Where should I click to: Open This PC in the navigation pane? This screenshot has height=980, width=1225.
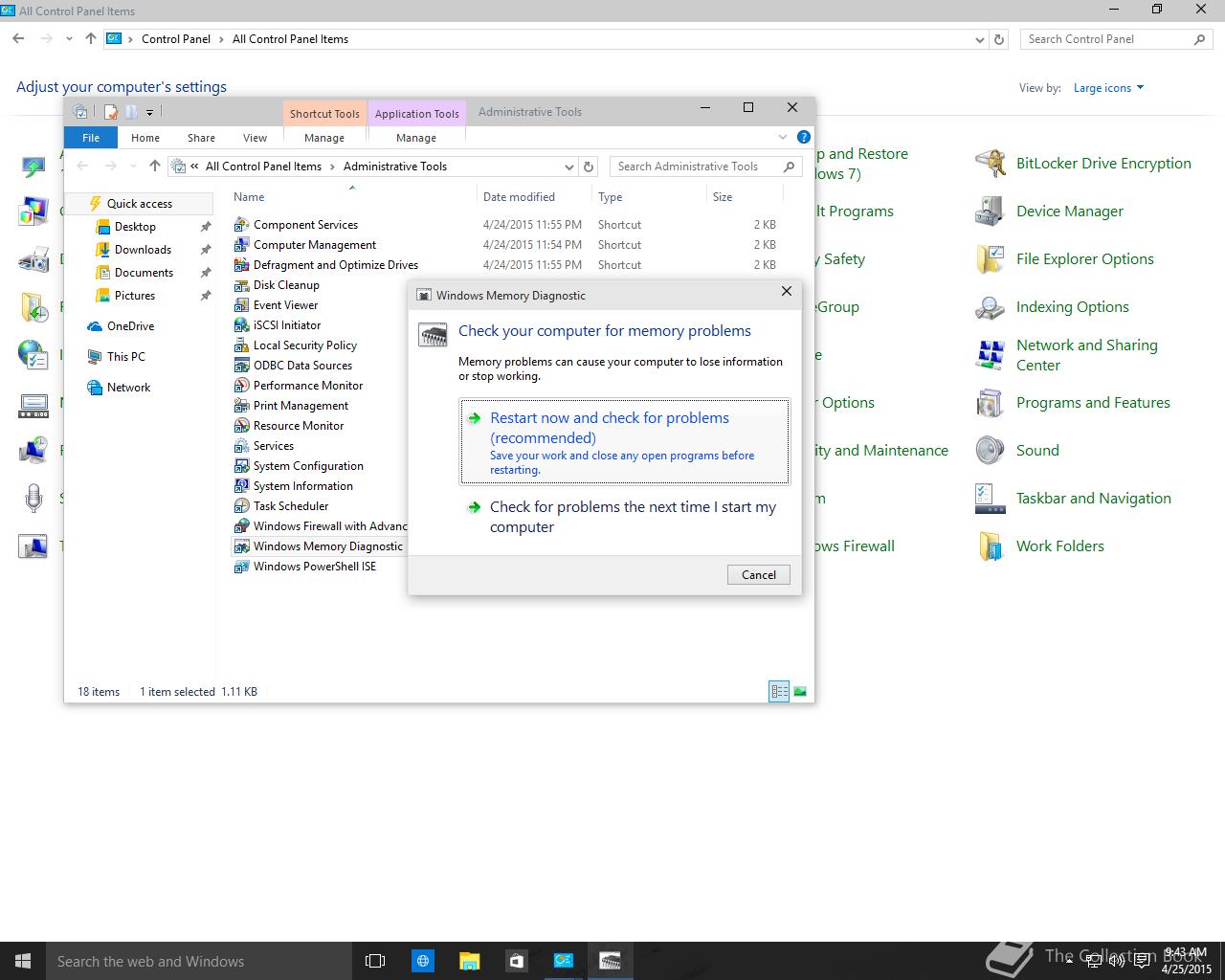126,357
